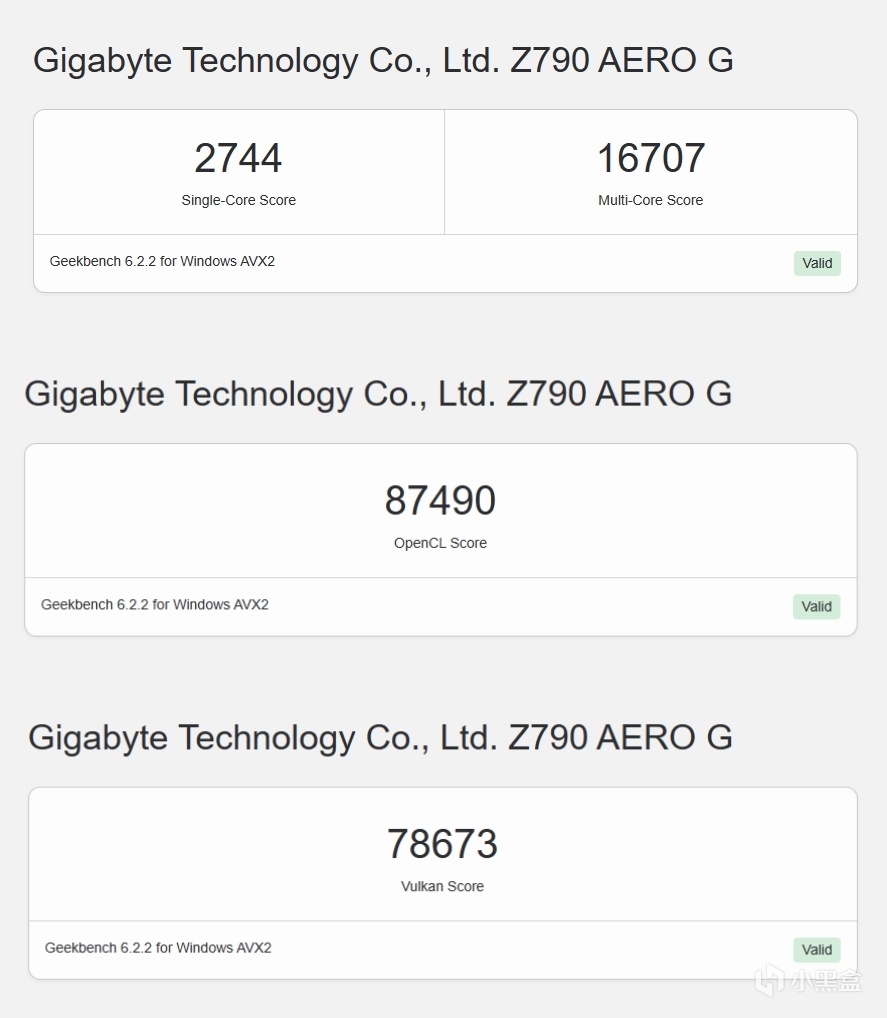Click the 小黑盒 watermark text

[825, 981]
